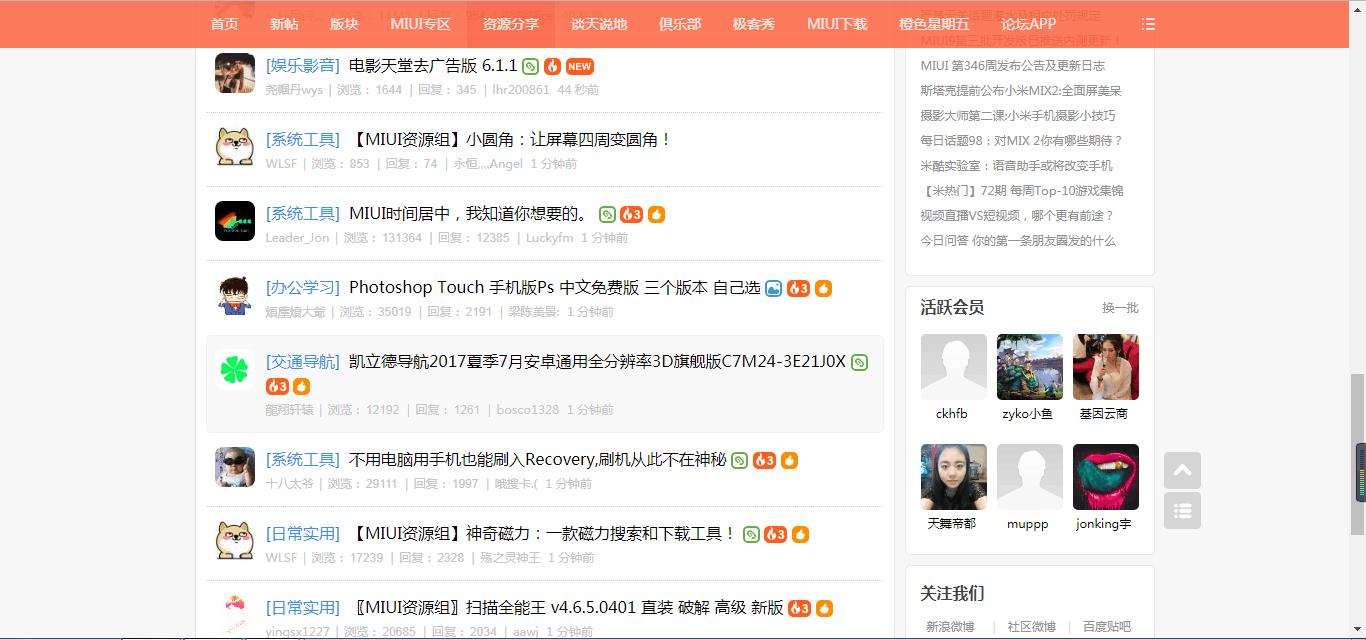Open the forum menu via hamburger icon

coord(1147,24)
